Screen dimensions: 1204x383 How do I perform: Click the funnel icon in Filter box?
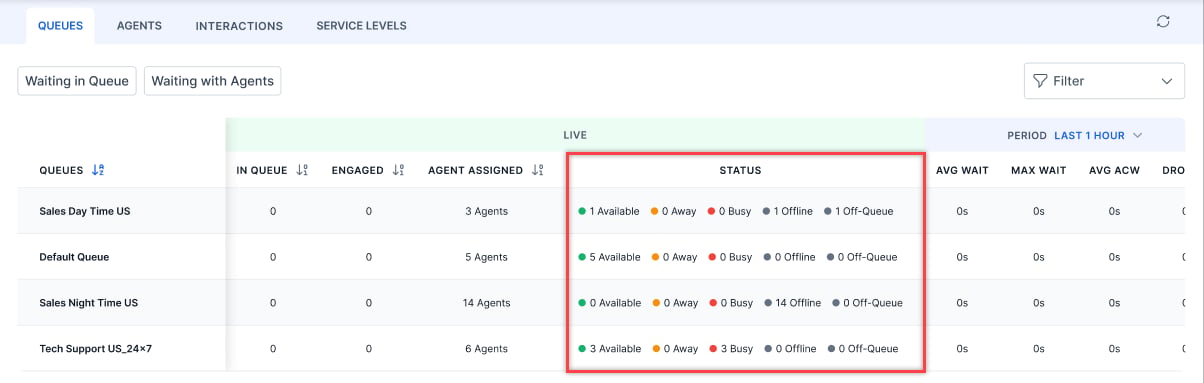coord(1040,81)
